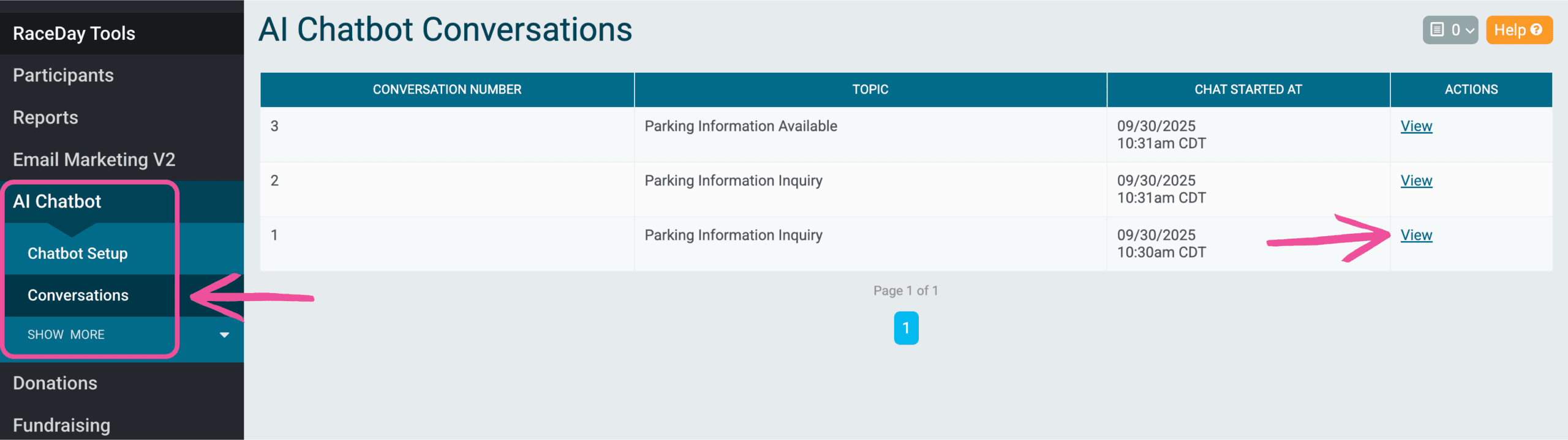Select Conversations in the sidebar

[x=78, y=295]
